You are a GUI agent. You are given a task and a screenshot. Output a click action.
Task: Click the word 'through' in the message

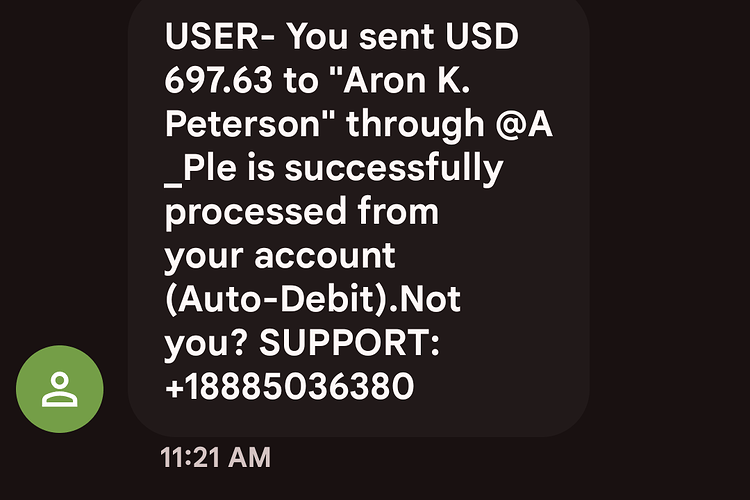[415, 124]
